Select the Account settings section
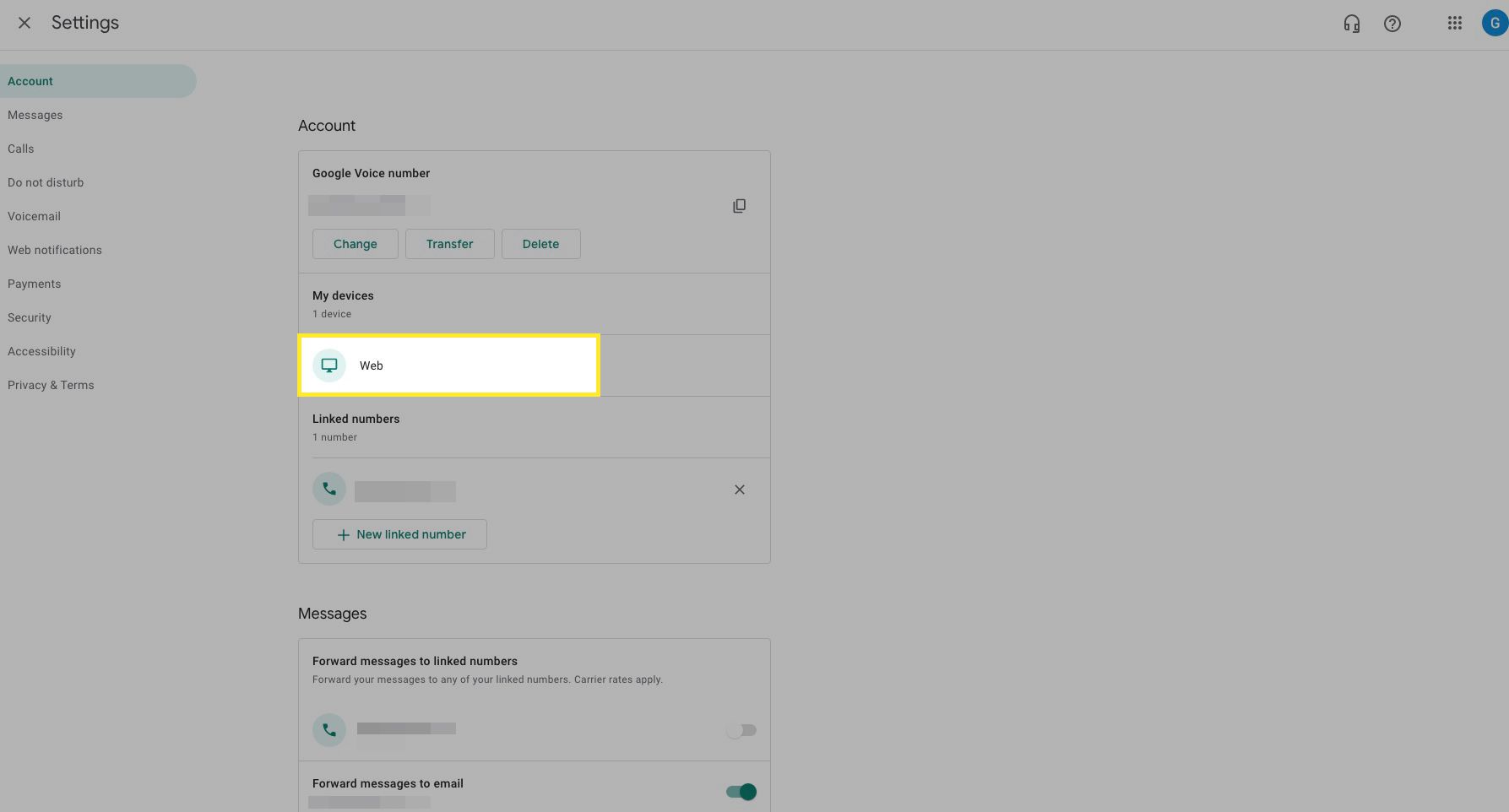 pos(98,81)
